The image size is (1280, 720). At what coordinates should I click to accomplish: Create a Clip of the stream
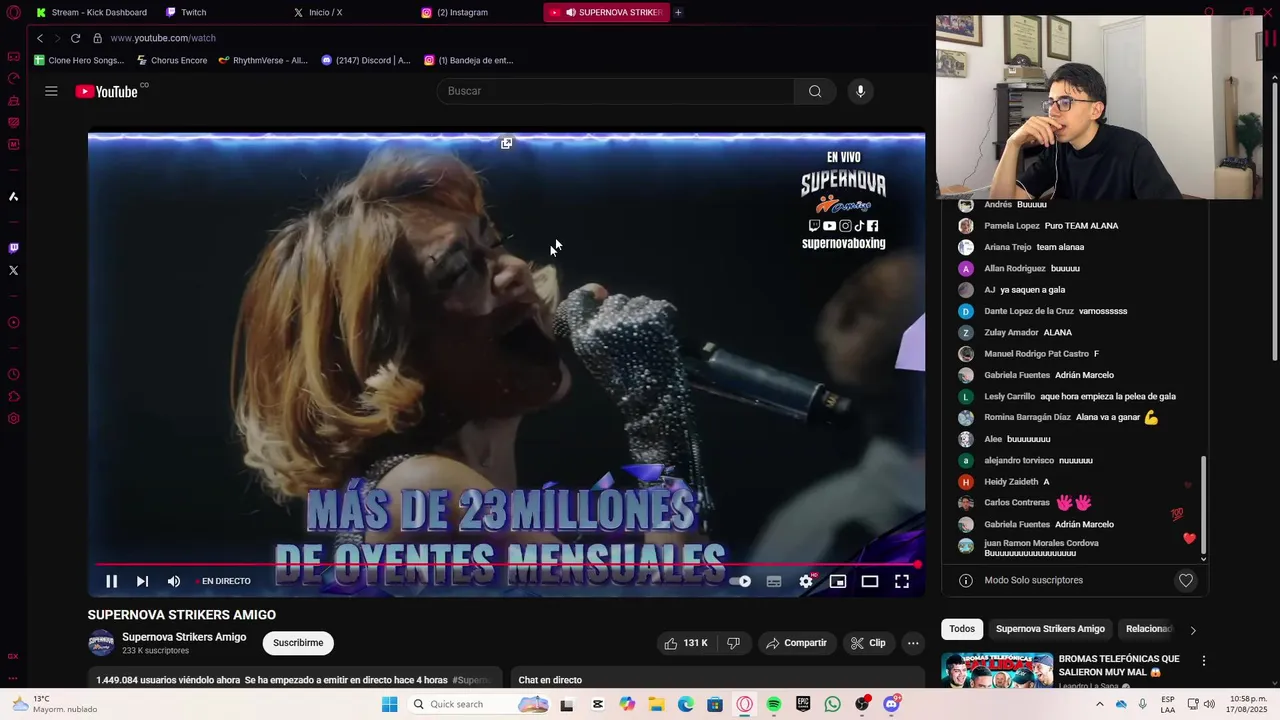tap(868, 643)
